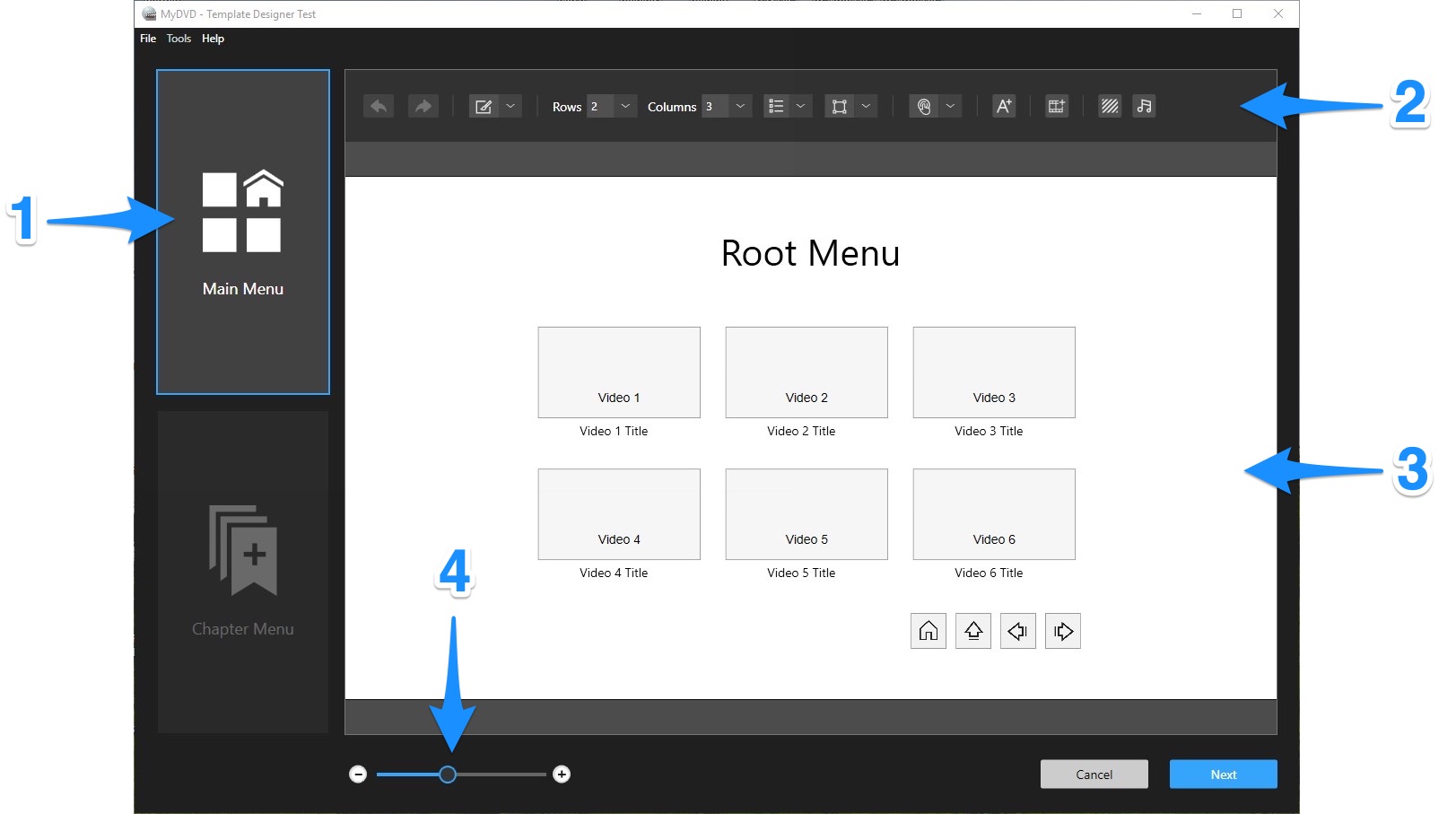Select the Video 5 thumbnail

pos(806,514)
